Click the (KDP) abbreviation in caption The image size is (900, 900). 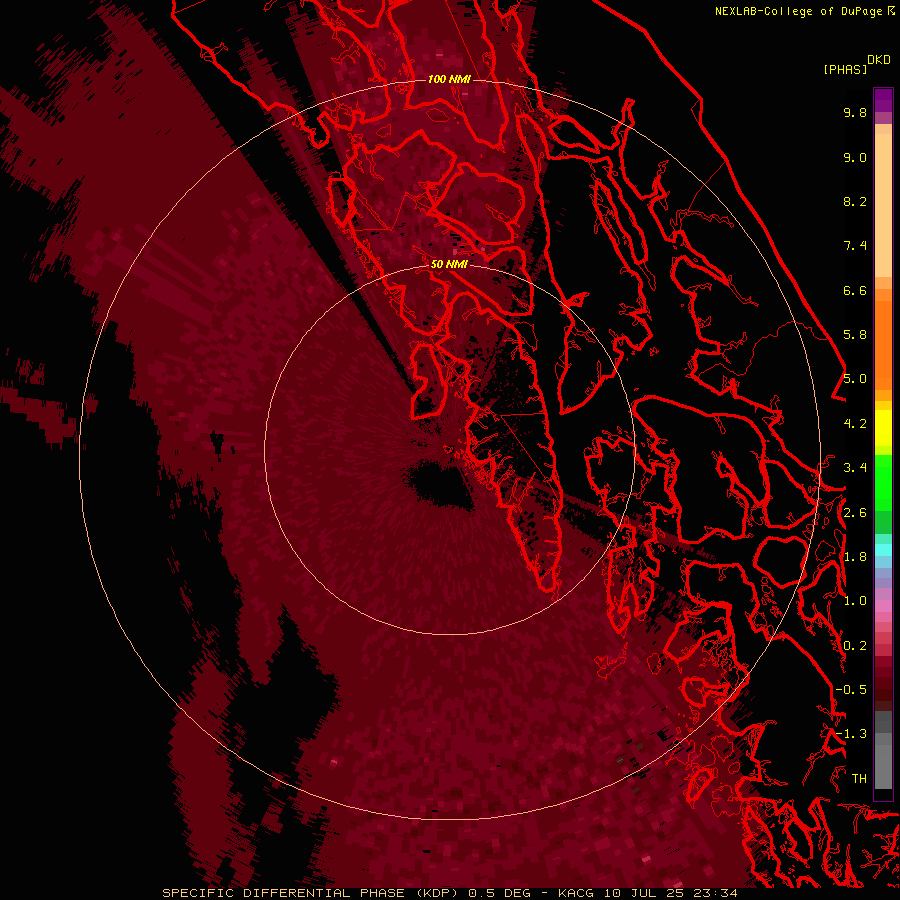[x=437, y=893]
